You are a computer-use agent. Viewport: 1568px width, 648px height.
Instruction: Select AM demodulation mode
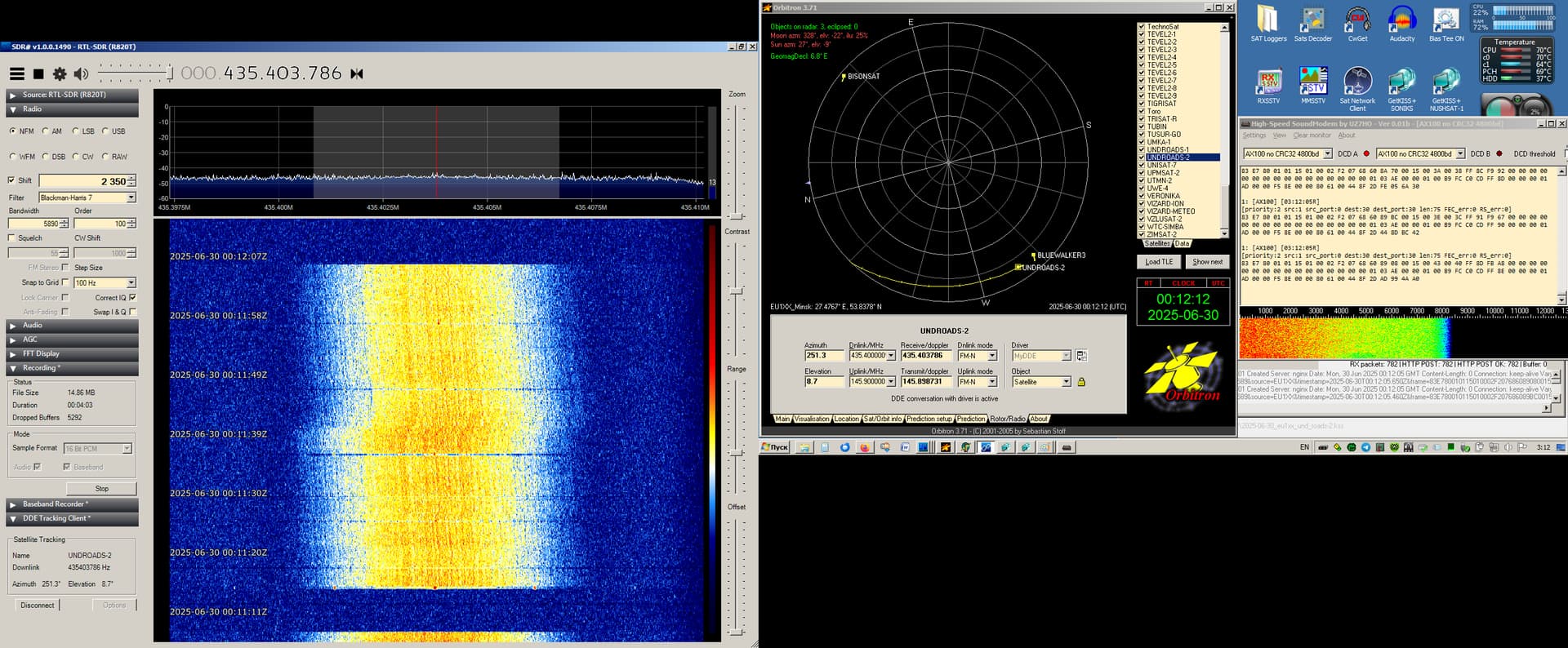51,131
